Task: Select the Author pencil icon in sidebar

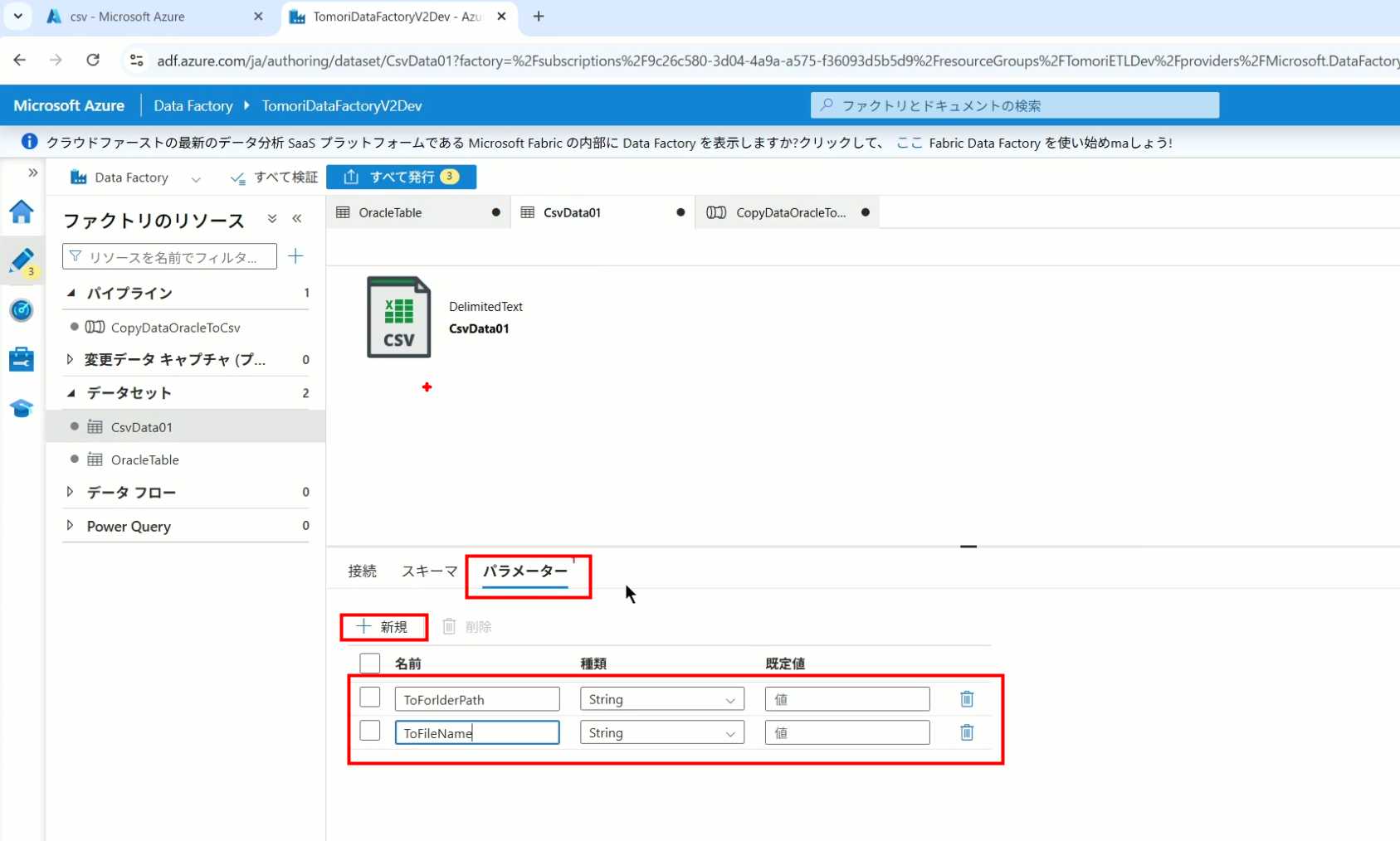Action: coord(22,260)
